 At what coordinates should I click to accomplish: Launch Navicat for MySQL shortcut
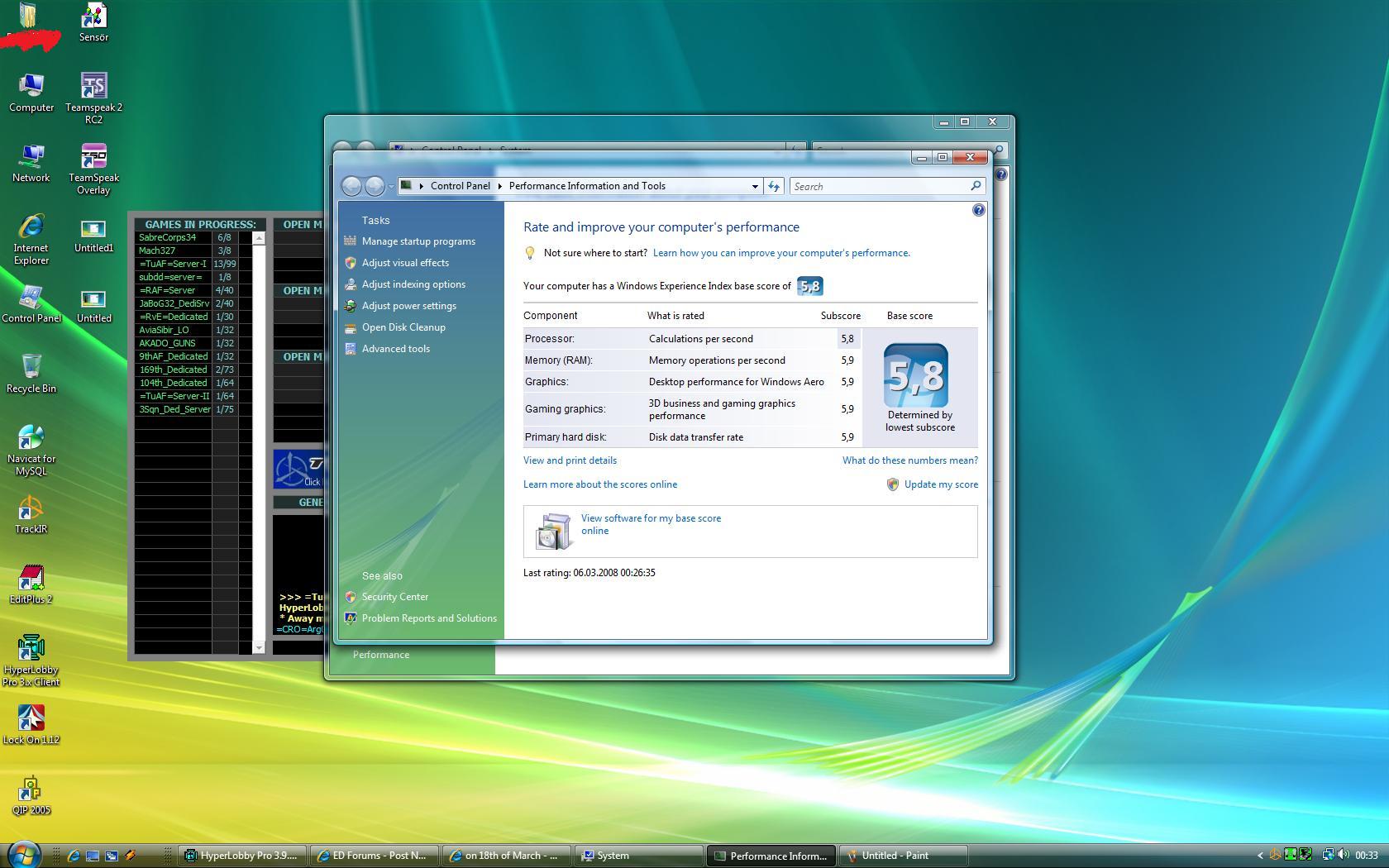(31, 450)
